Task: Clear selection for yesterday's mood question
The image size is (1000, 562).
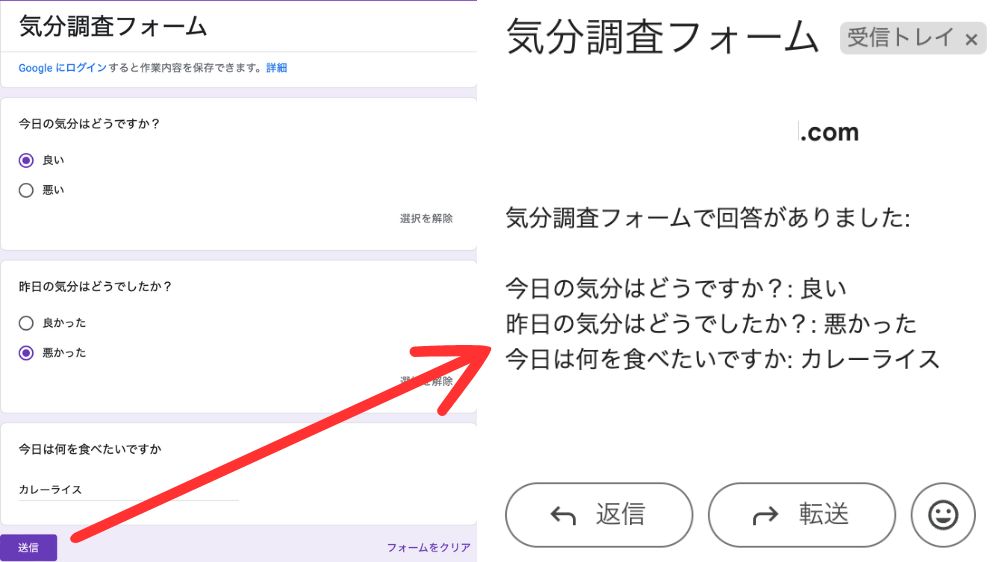Action: pyautogui.click(x=426, y=381)
